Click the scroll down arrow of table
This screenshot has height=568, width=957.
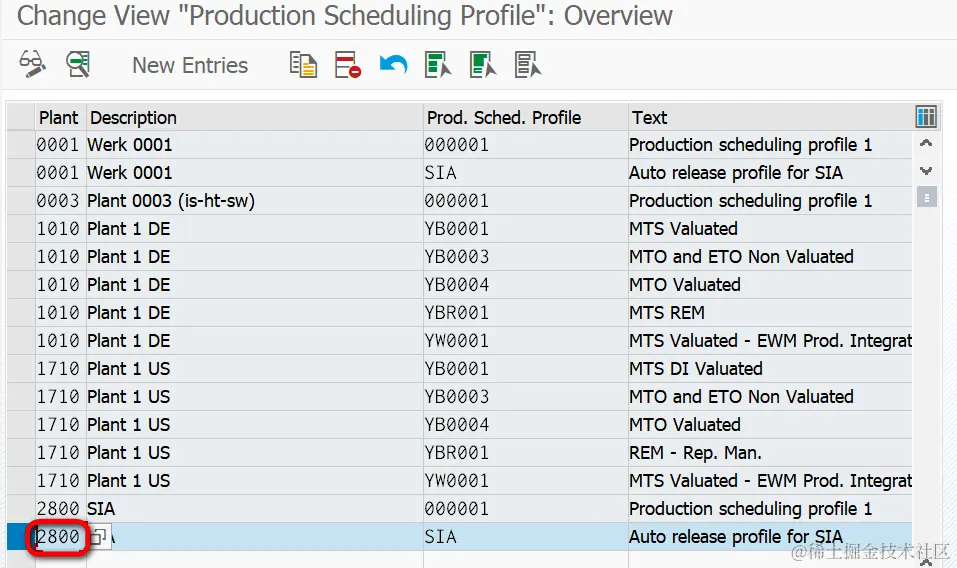coord(926,171)
